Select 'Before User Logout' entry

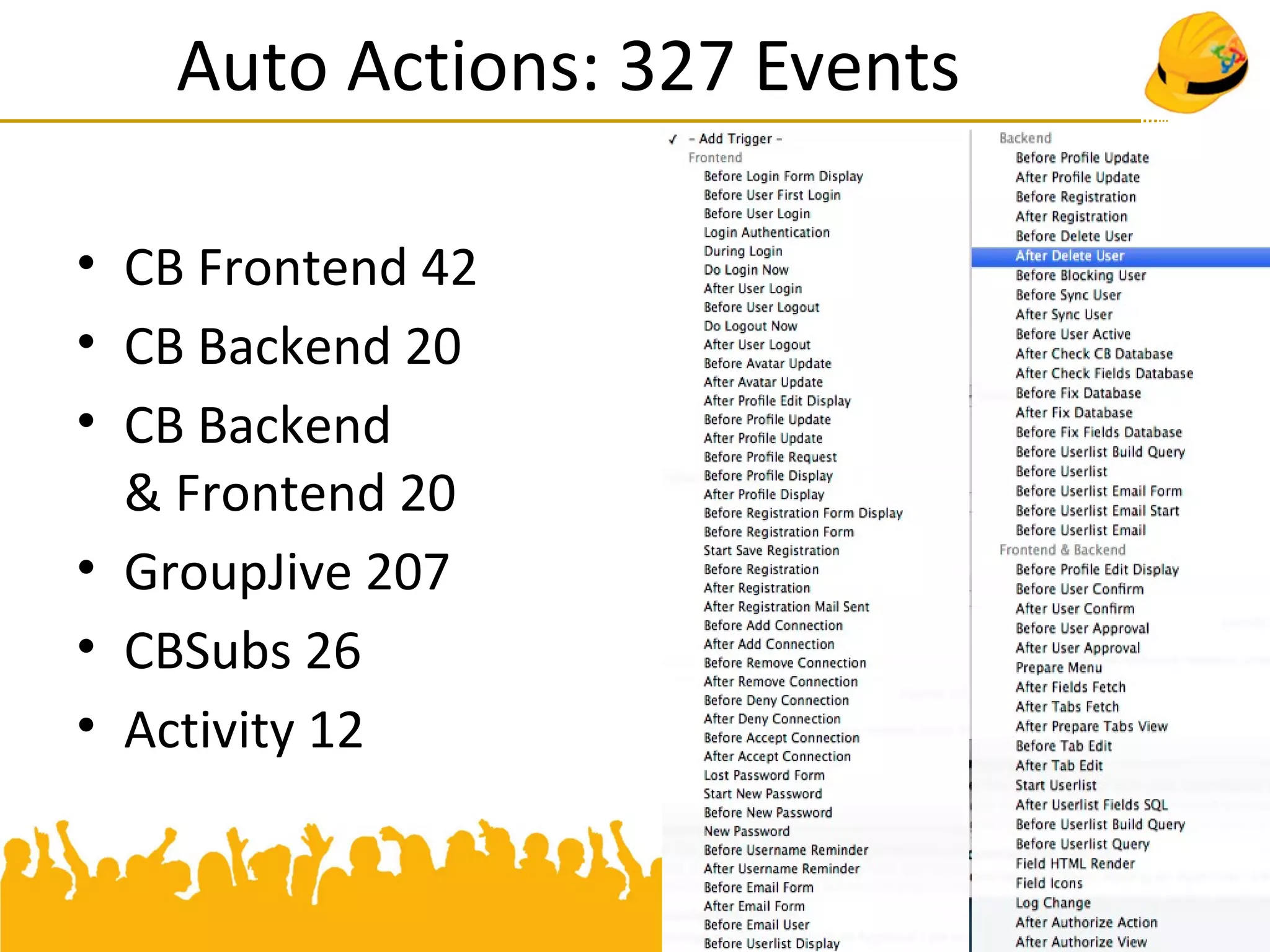pos(762,307)
